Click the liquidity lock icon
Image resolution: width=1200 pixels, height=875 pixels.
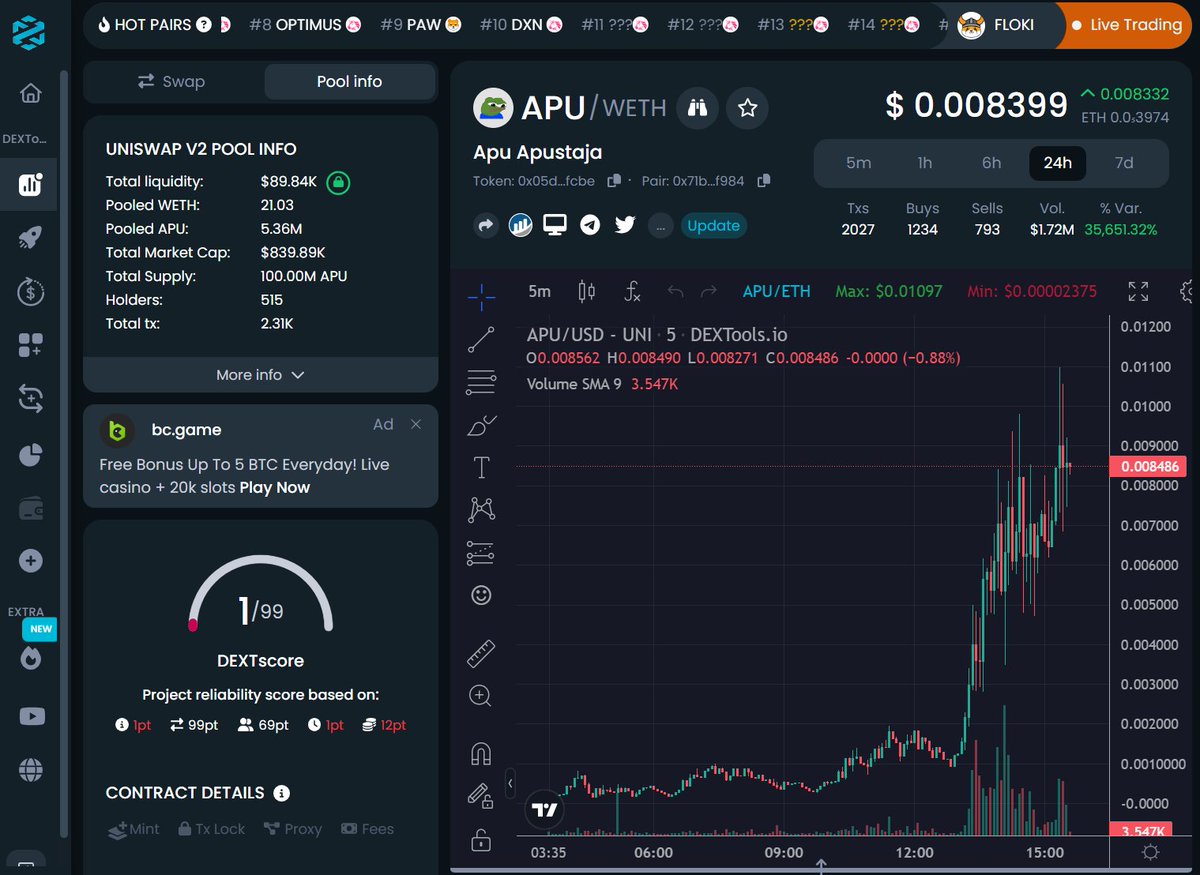(x=338, y=183)
